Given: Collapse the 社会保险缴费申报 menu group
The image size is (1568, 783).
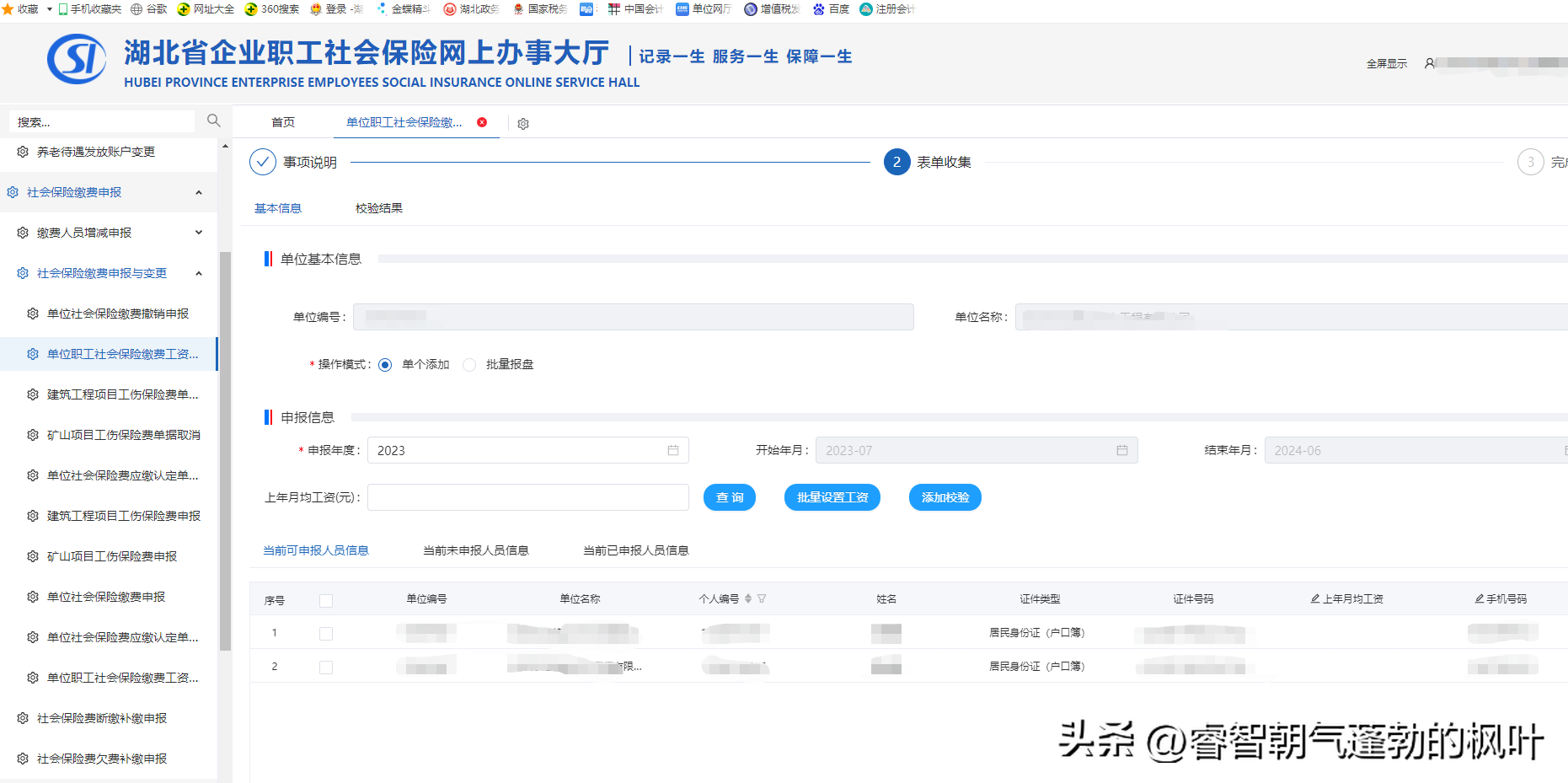Looking at the screenshot, I should pos(199,192).
